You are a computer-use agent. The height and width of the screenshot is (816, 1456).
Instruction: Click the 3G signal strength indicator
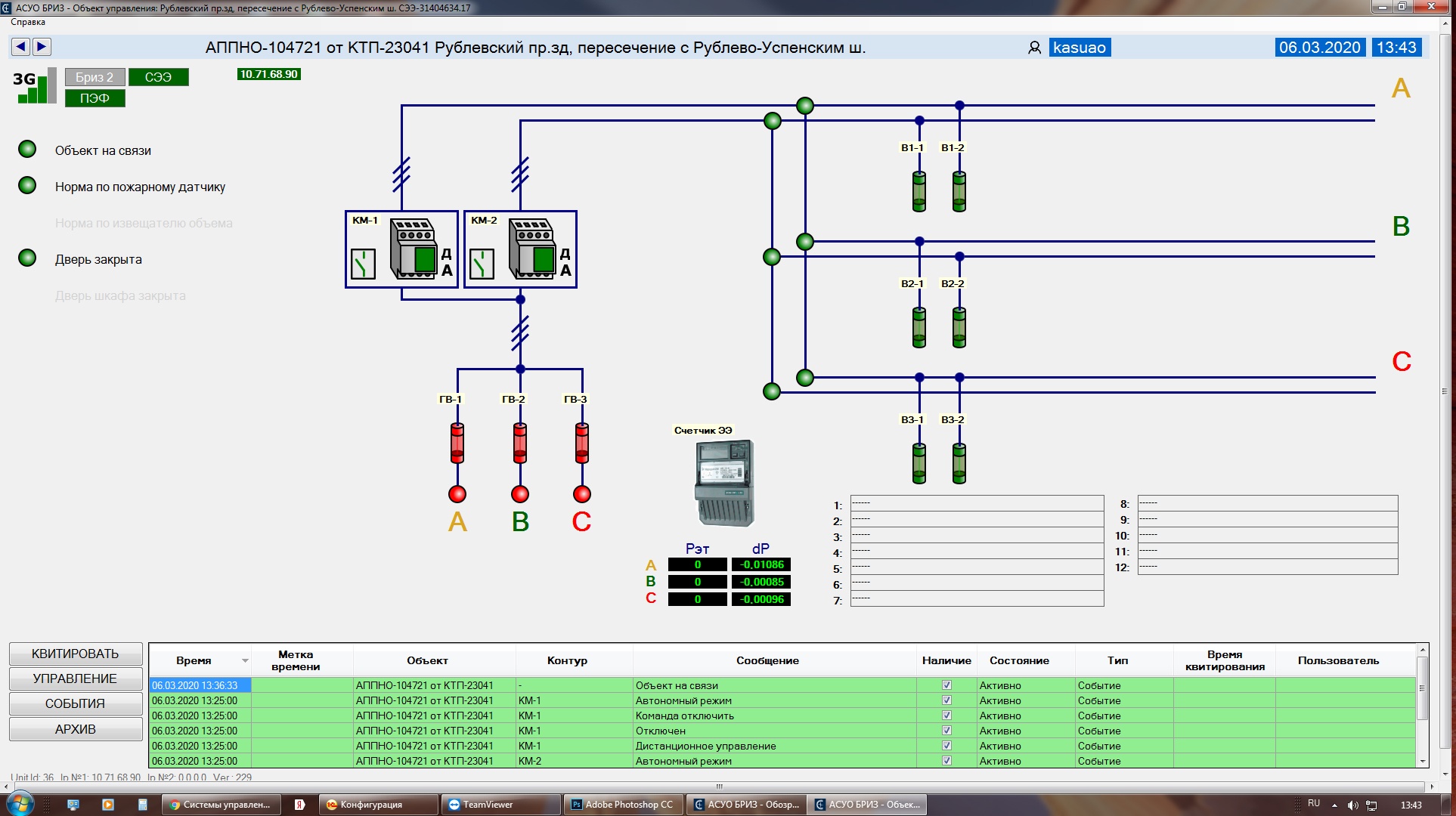click(x=35, y=85)
